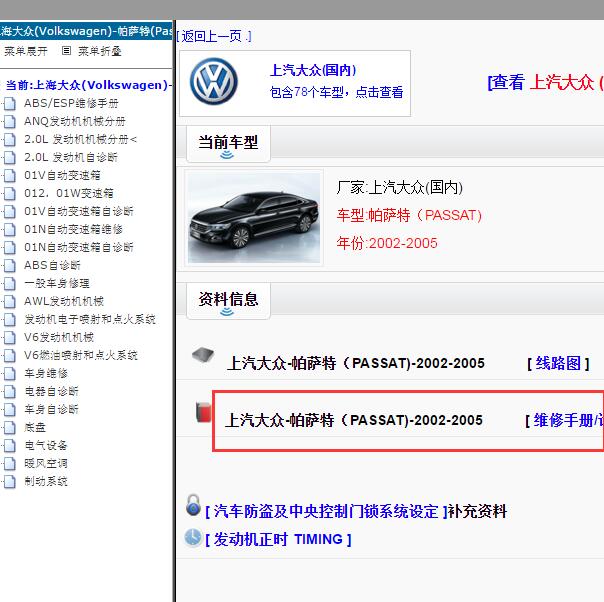The image size is (604, 602).
Task: Open the document icon beside ANQ发动机机械分册
Action: point(10,122)
